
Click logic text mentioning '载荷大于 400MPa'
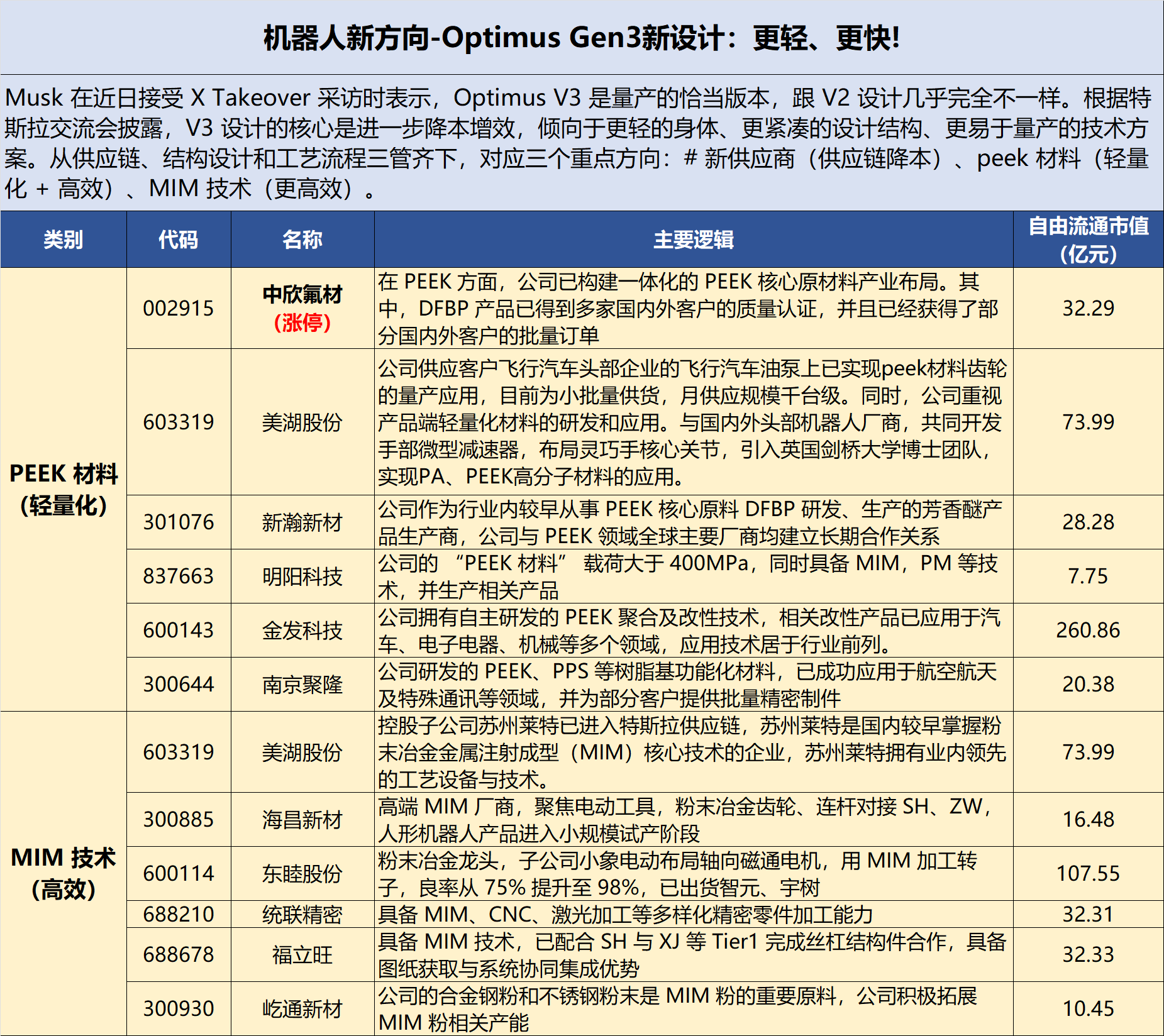(x=687, y=576)
